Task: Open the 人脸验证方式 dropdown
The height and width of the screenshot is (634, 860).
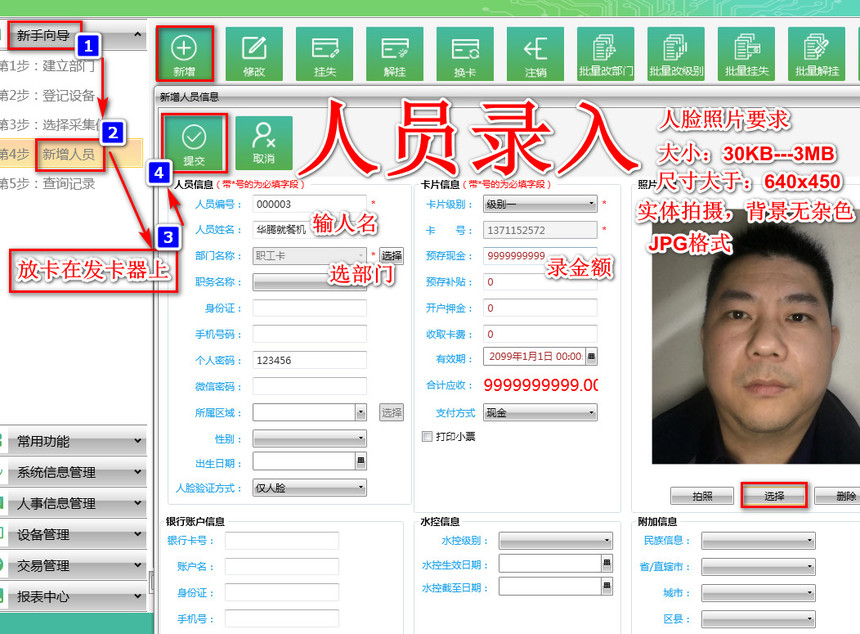Action: click(x=309, y=488)
